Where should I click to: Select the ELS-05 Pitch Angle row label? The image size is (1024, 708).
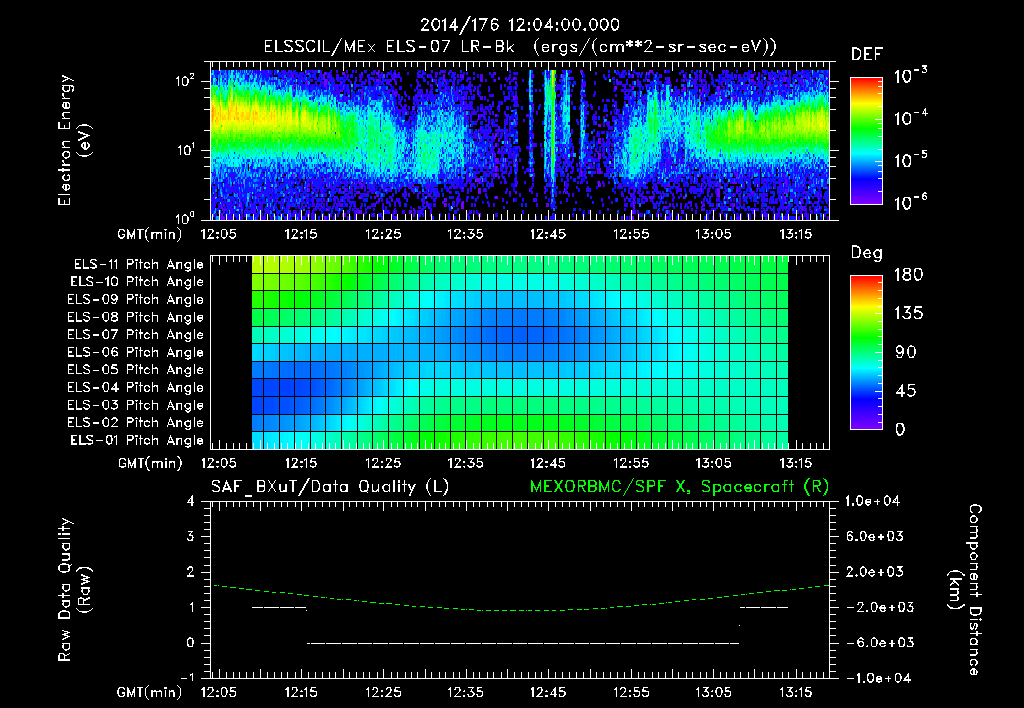pyautogui.click(x=136, y=370)
